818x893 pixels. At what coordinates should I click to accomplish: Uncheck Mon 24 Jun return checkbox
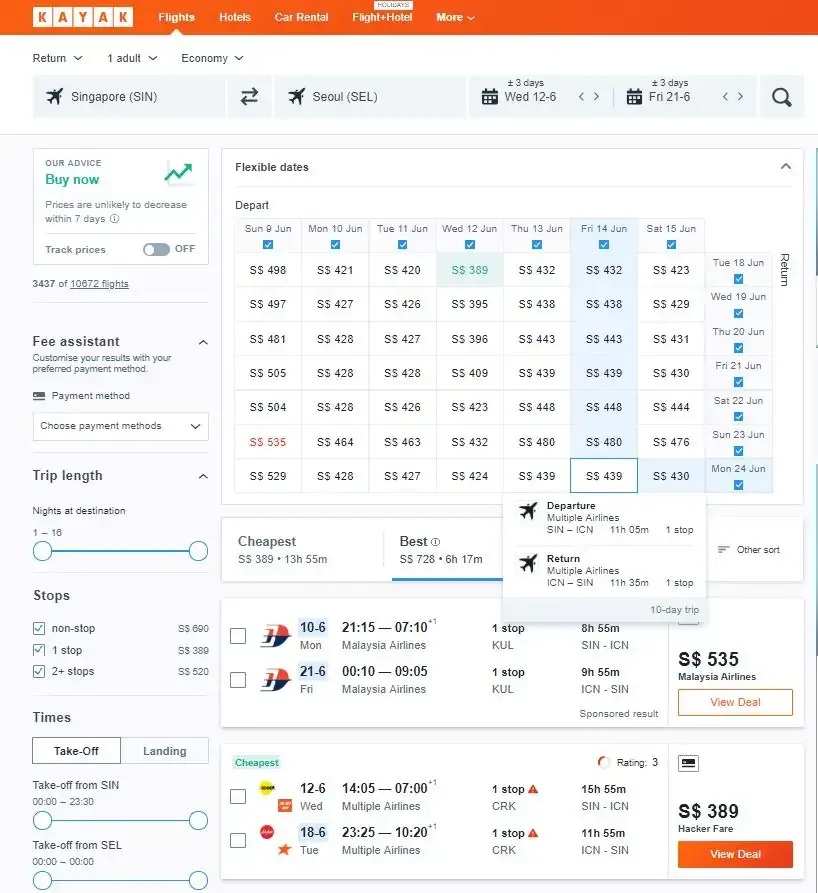[x=738, y=485]
